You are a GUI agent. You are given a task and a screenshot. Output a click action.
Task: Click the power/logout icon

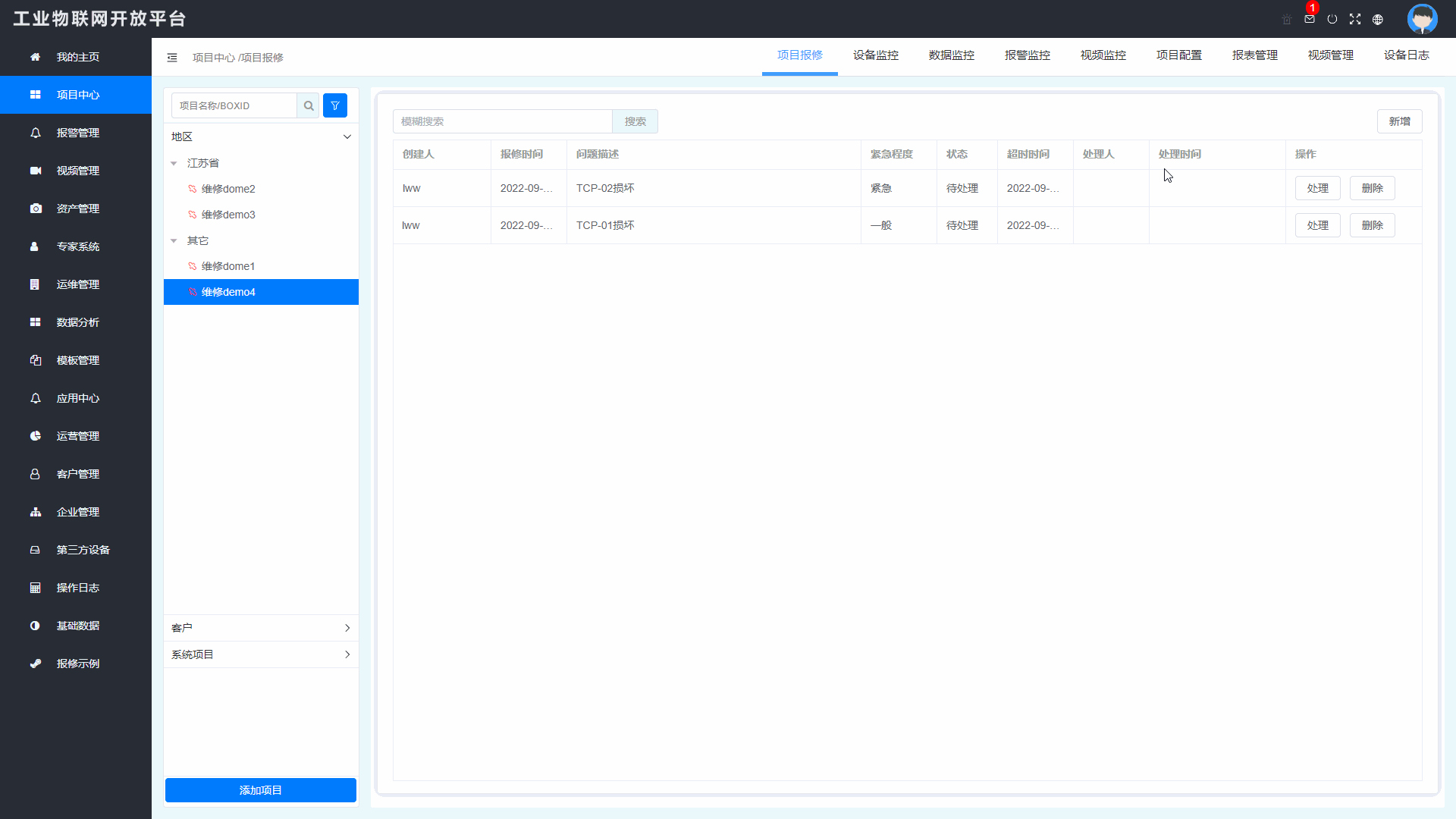[x=1332, y=19]
